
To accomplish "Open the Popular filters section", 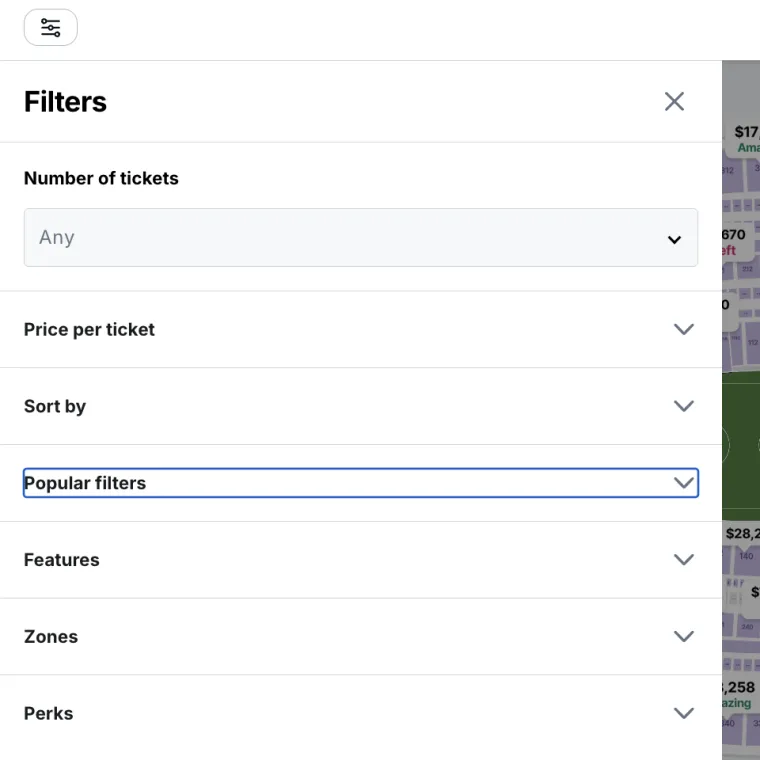I will point(86,483).
